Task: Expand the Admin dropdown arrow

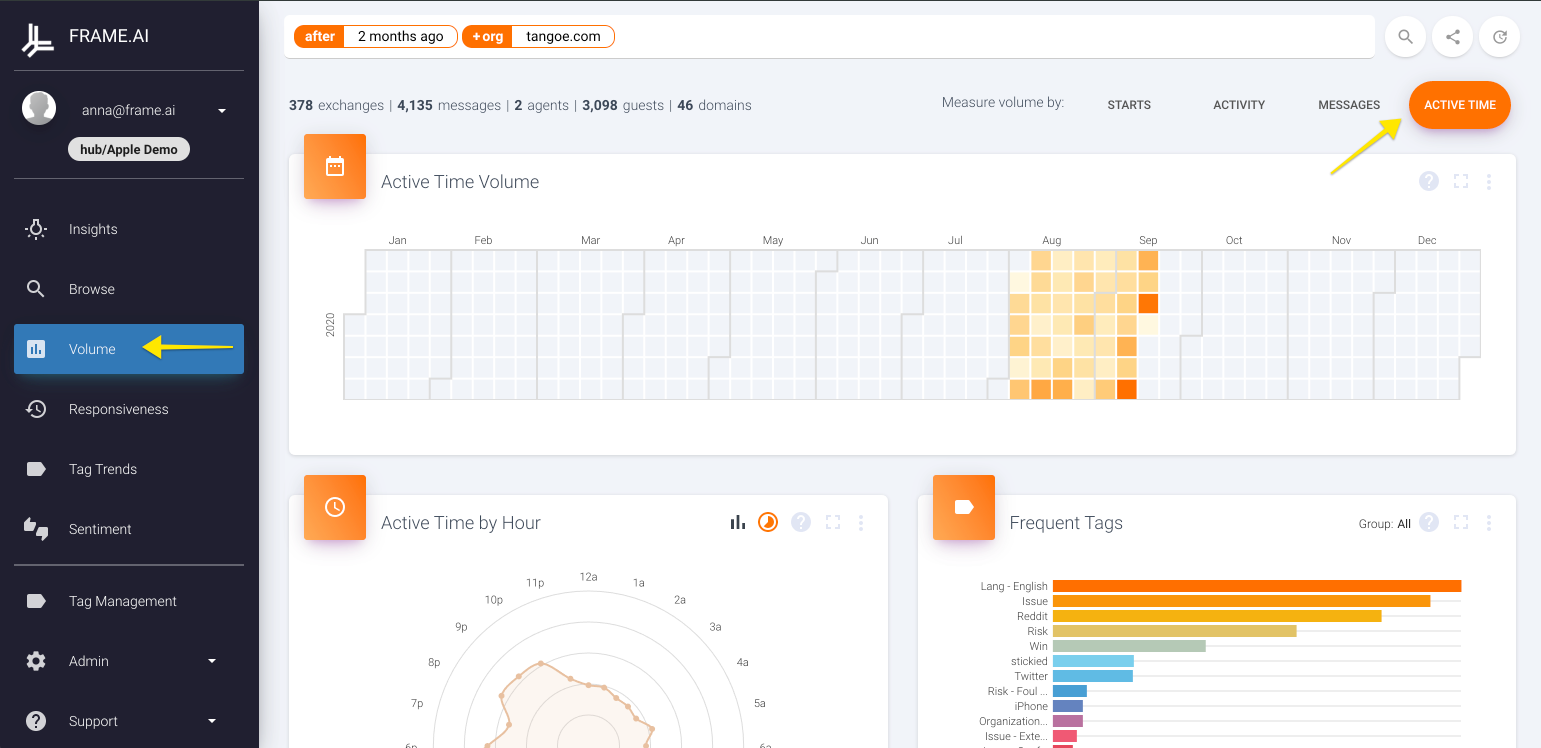Action: (x=212, y=661)
